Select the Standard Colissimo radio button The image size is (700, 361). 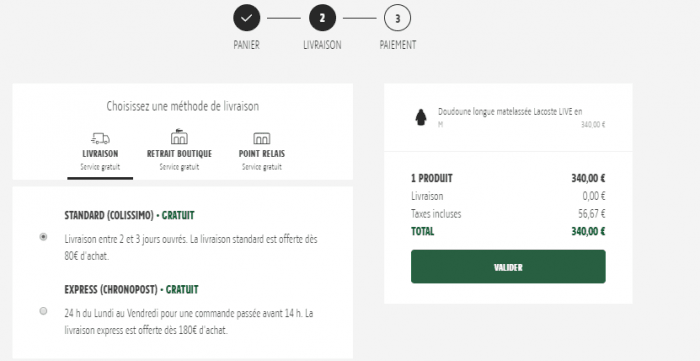[x=43, y=237]
